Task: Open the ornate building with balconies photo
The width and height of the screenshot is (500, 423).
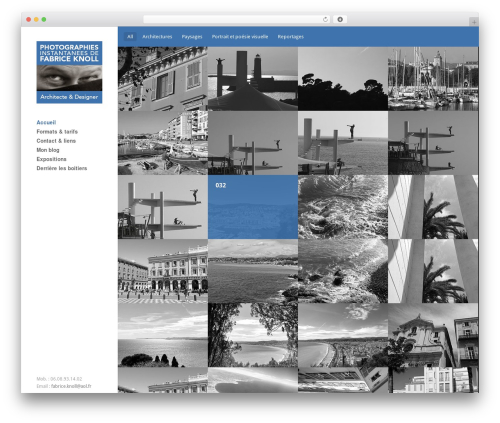Action: pyautogui.click(x=433, y=335)
